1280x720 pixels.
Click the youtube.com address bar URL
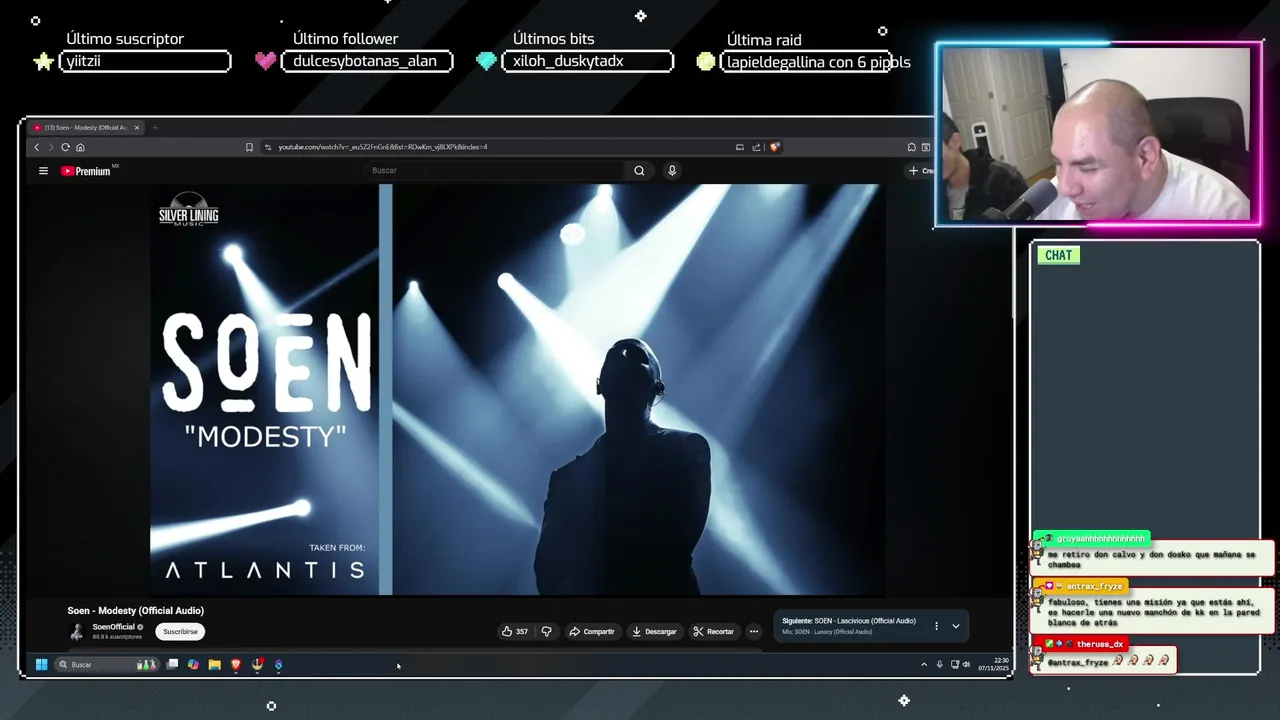click(382, 147)
